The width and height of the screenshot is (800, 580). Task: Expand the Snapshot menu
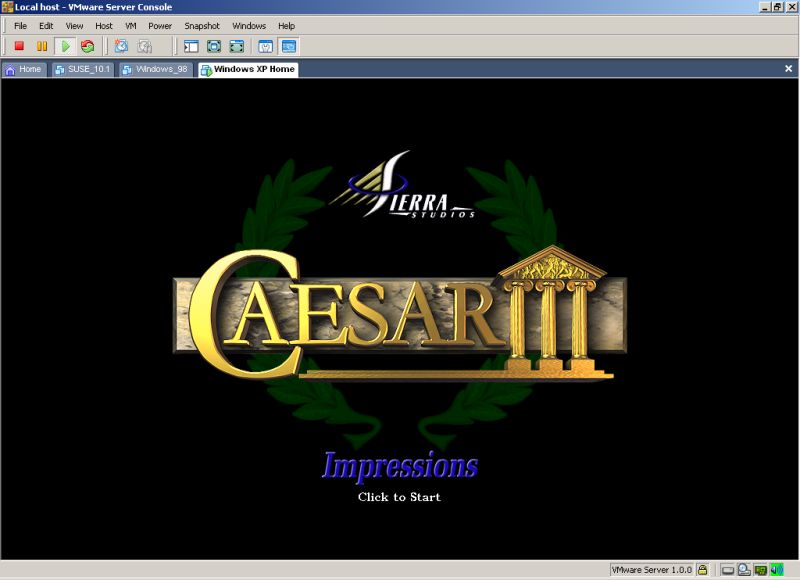click(201, 25)
